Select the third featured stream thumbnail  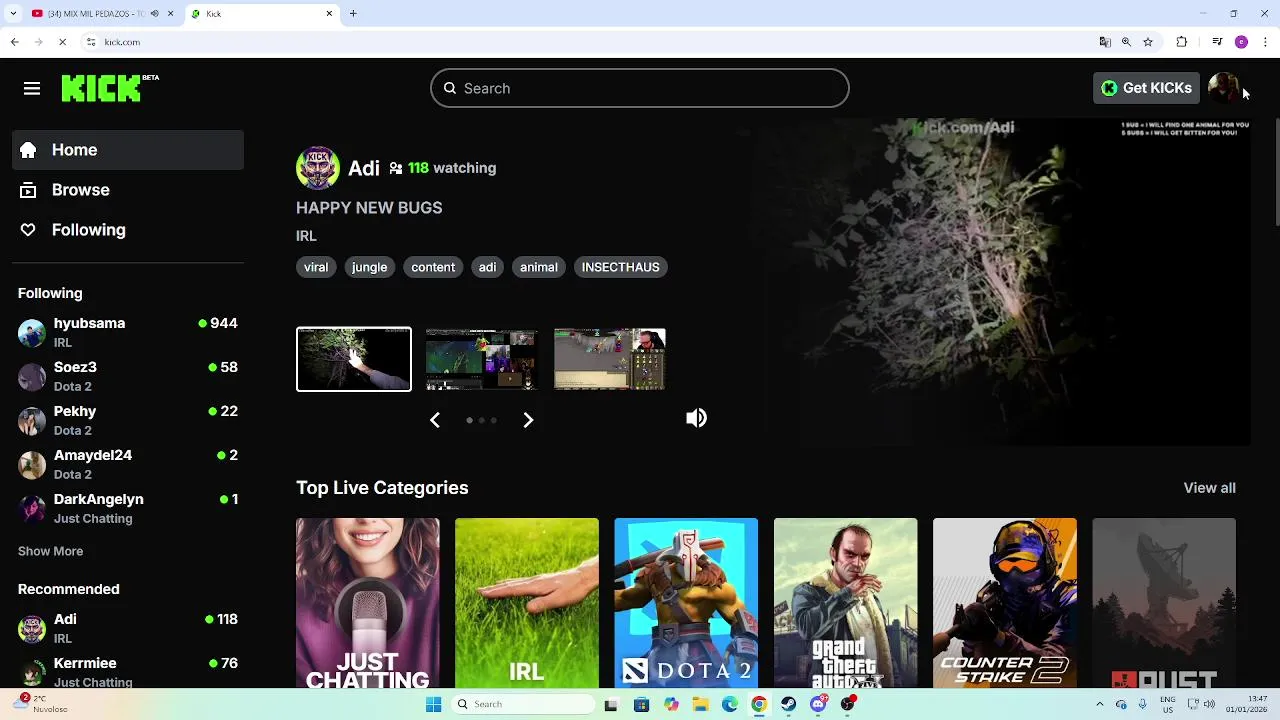[x=609, y=359]
